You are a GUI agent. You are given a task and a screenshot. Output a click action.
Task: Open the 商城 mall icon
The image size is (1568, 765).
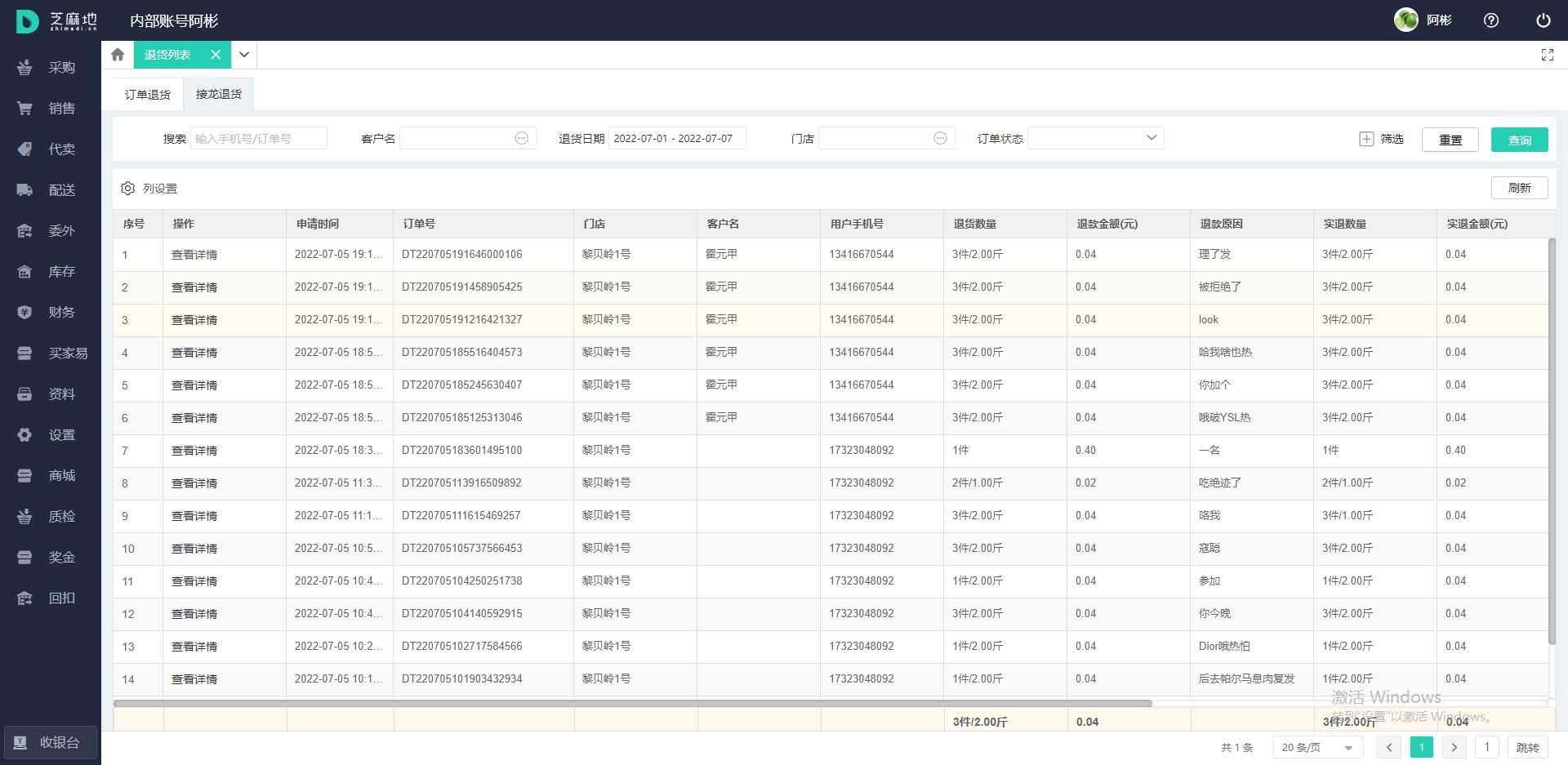pos(24,476)
